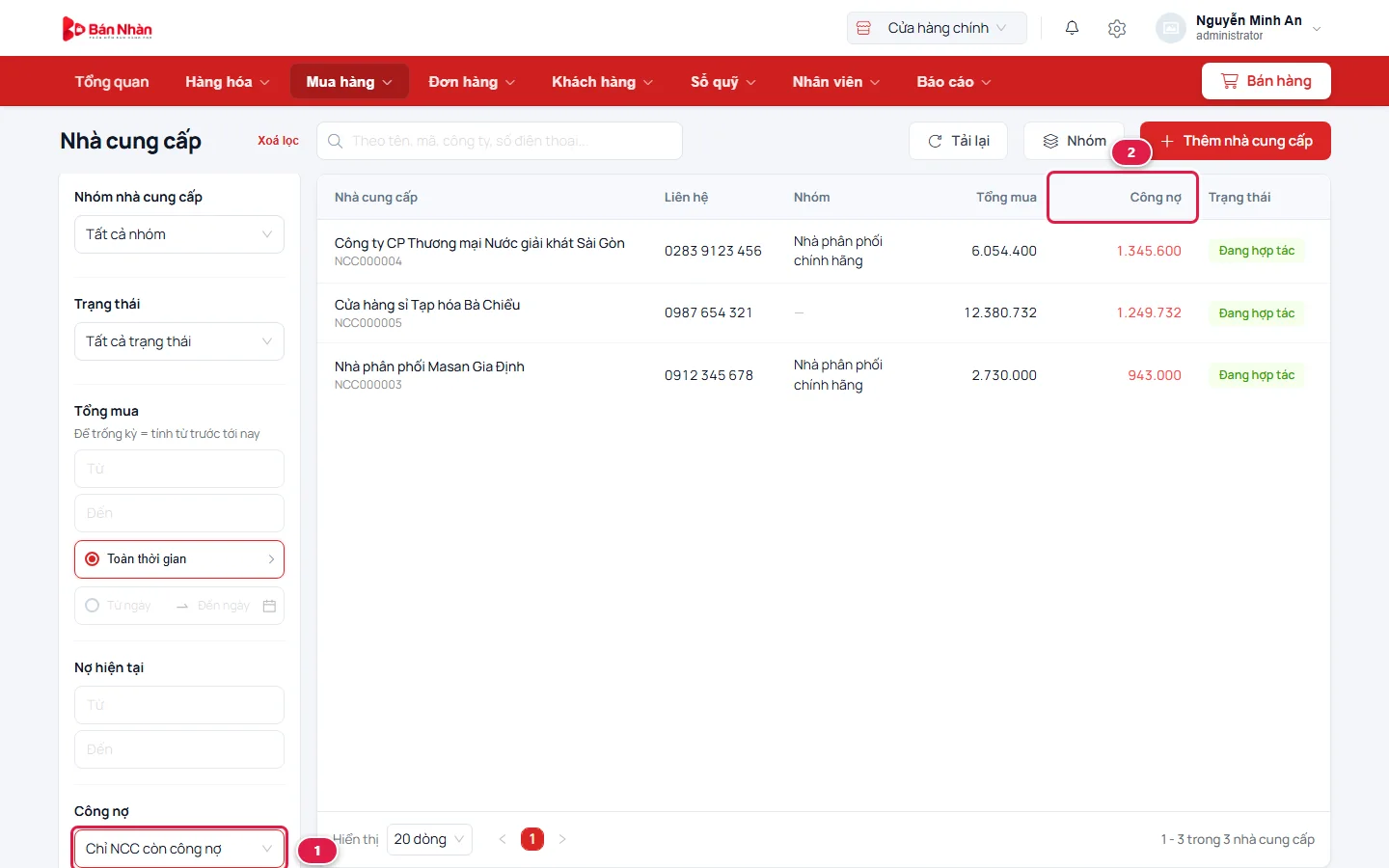The image size is (1389, 868).
Task: Click the 'Tổng mua' column header
Action: (x=1006, y=198)
